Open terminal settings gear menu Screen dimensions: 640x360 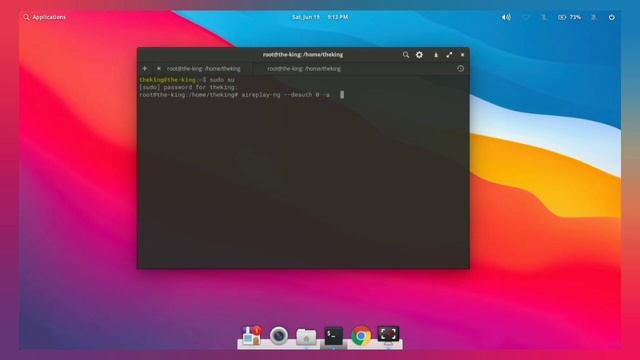pos(419,55)
